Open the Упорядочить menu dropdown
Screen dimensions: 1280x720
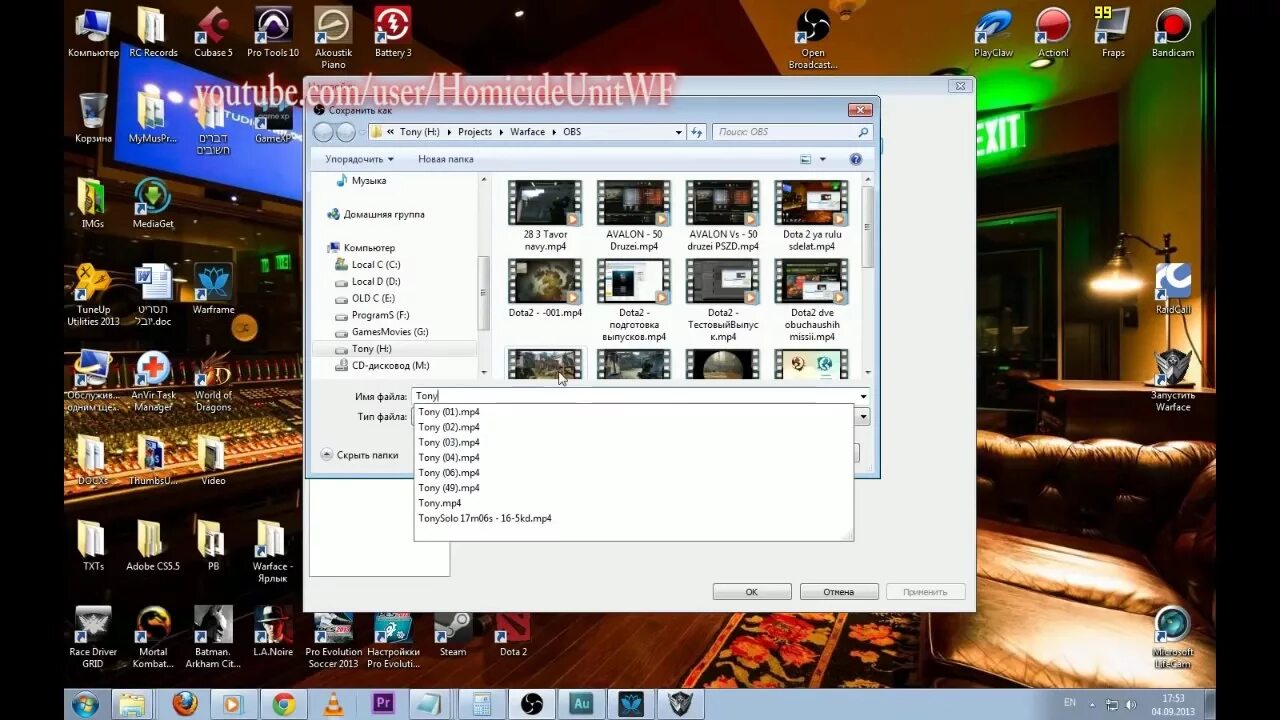tap(359, 159)
